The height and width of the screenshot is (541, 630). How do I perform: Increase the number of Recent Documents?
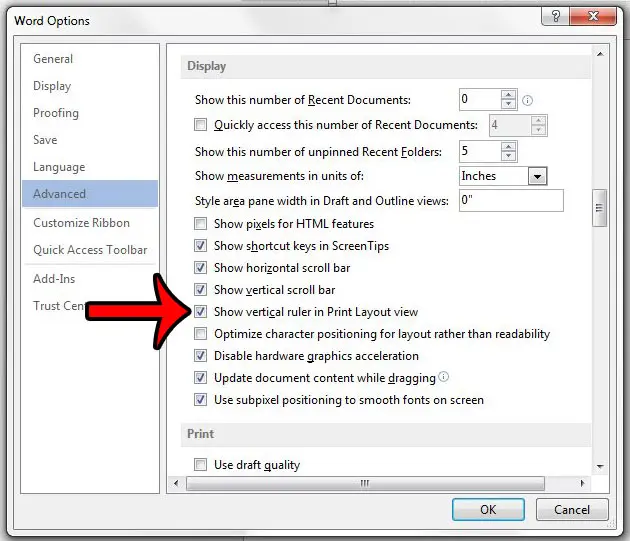pyautogui.click(x=508, y=95)
